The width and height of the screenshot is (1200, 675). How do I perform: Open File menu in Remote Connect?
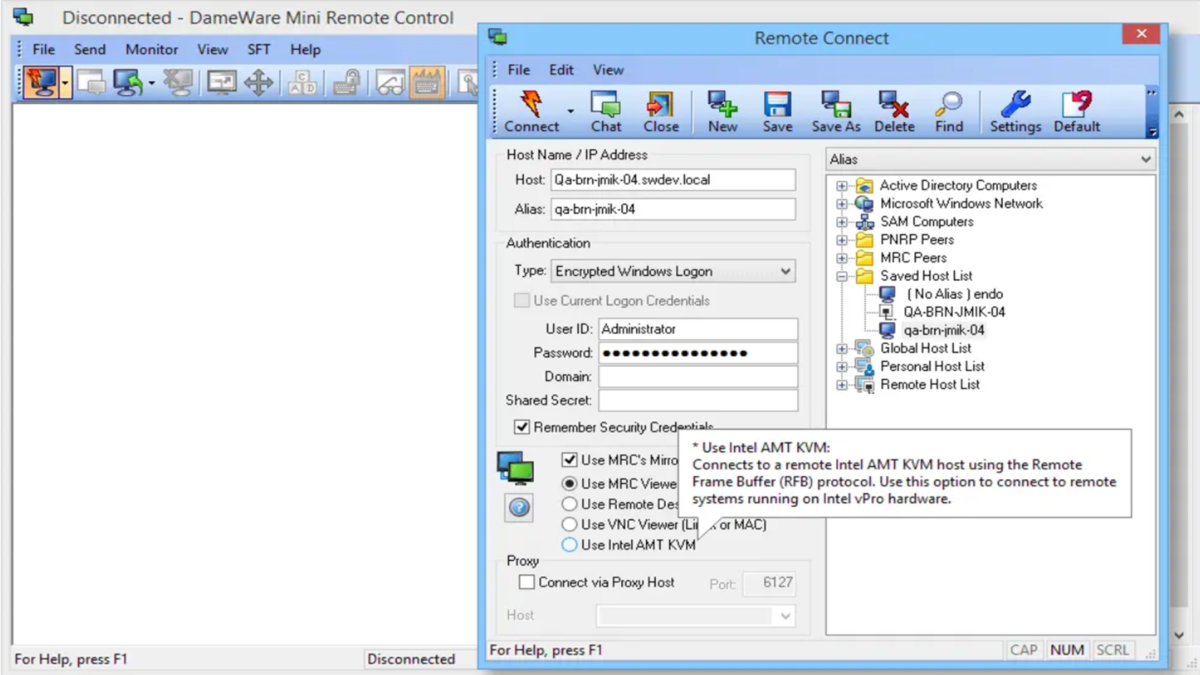[x=519, y=70]
